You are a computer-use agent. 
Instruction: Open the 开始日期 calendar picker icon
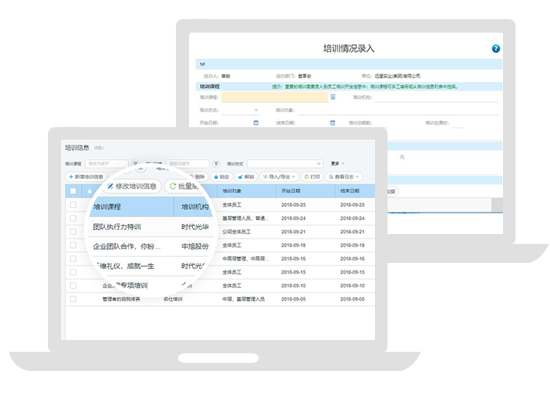pos(256,123)
